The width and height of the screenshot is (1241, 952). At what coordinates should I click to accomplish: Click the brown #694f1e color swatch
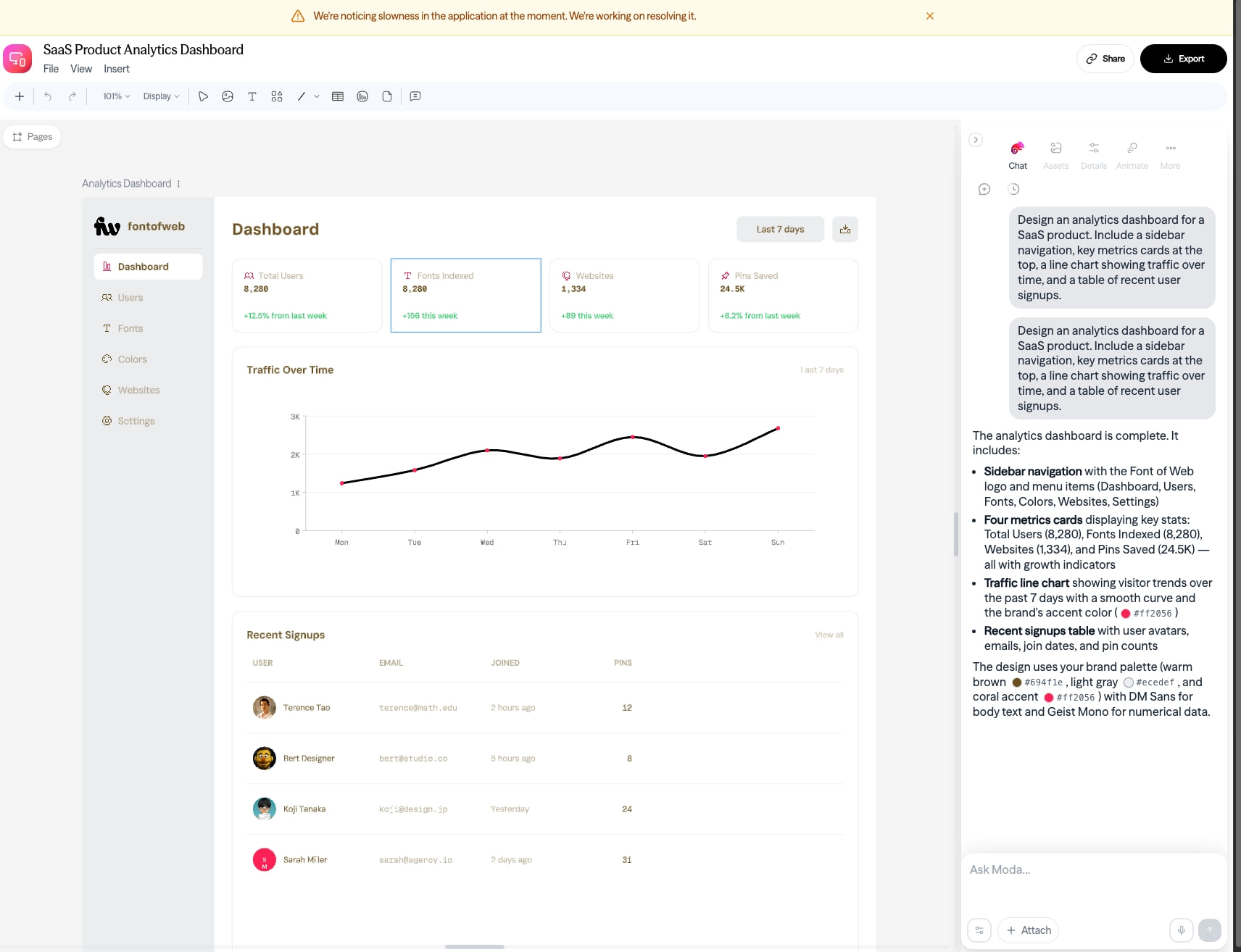point(1017,682)
